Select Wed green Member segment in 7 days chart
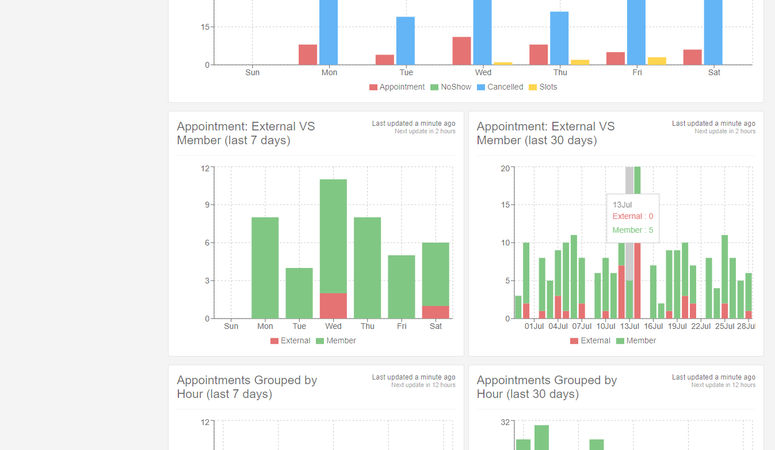775x450 pixels. (x=333, y=236)
